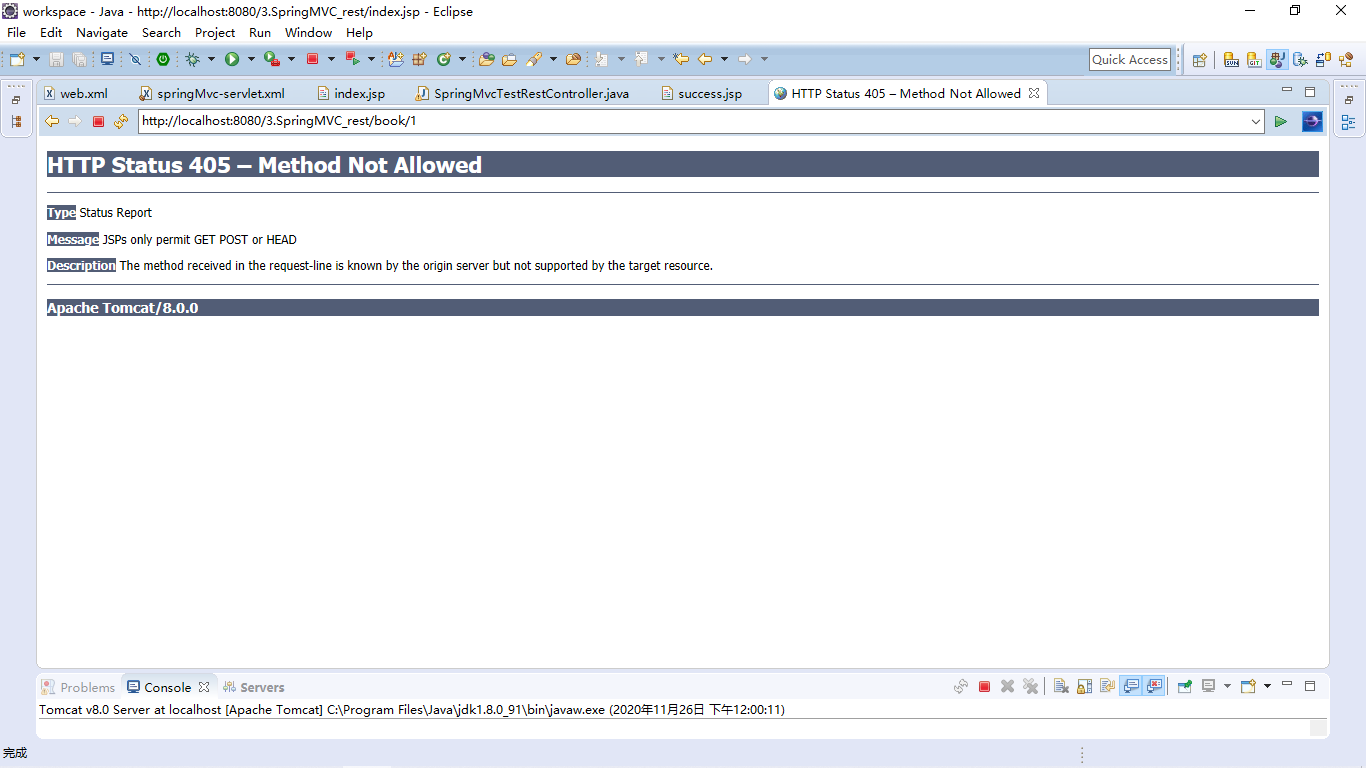Open the Problems view tab
1366x768 pixels.
coord(79,687)
